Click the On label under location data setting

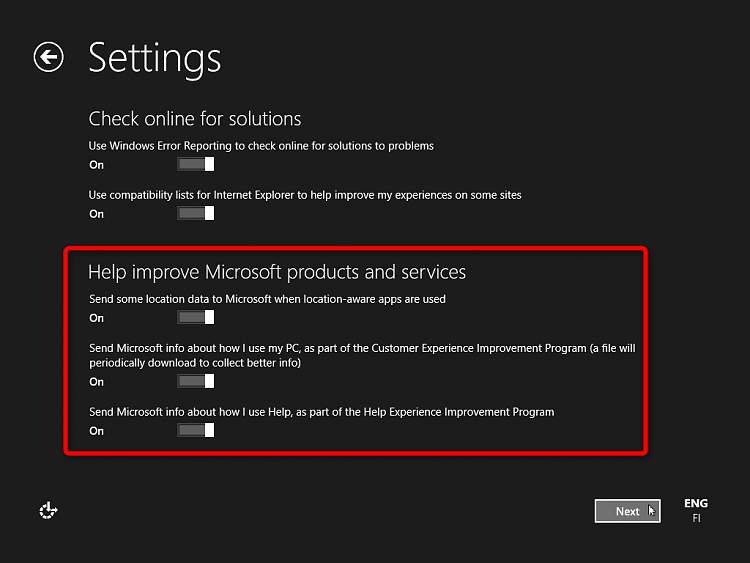[97, 318]
